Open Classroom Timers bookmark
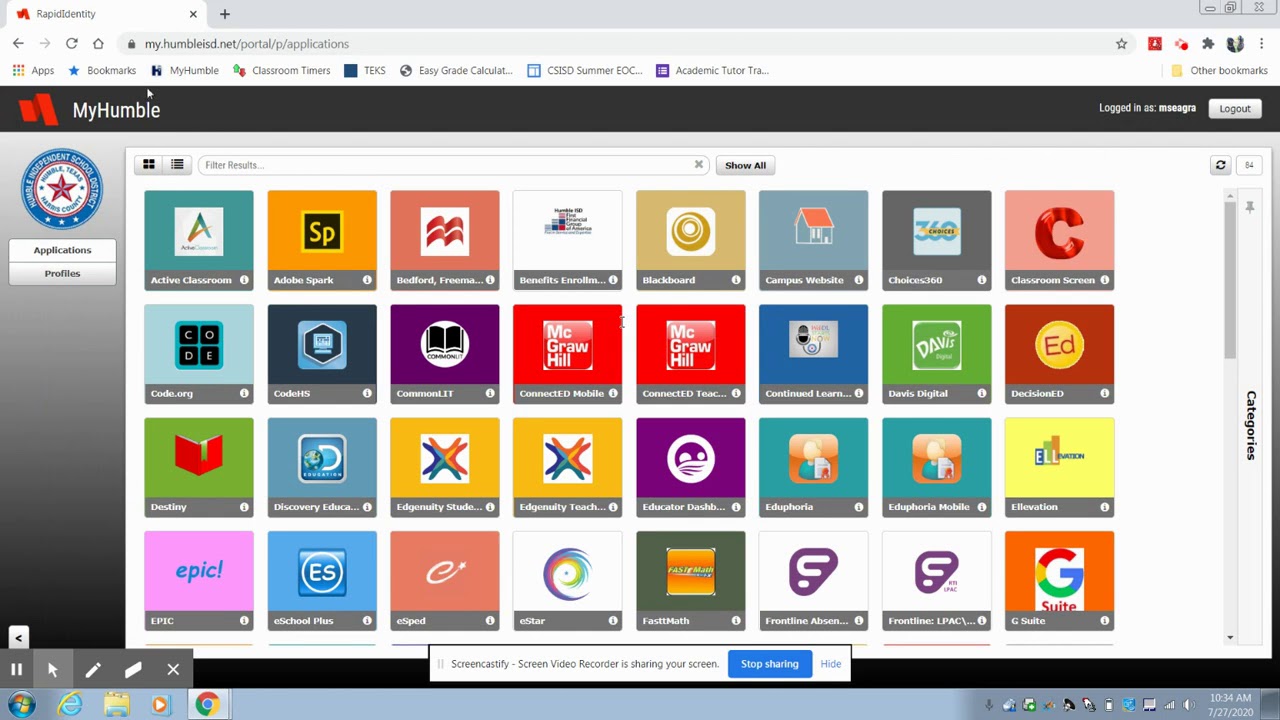Viewport: 1280px width, 720px height. (281, 70)
